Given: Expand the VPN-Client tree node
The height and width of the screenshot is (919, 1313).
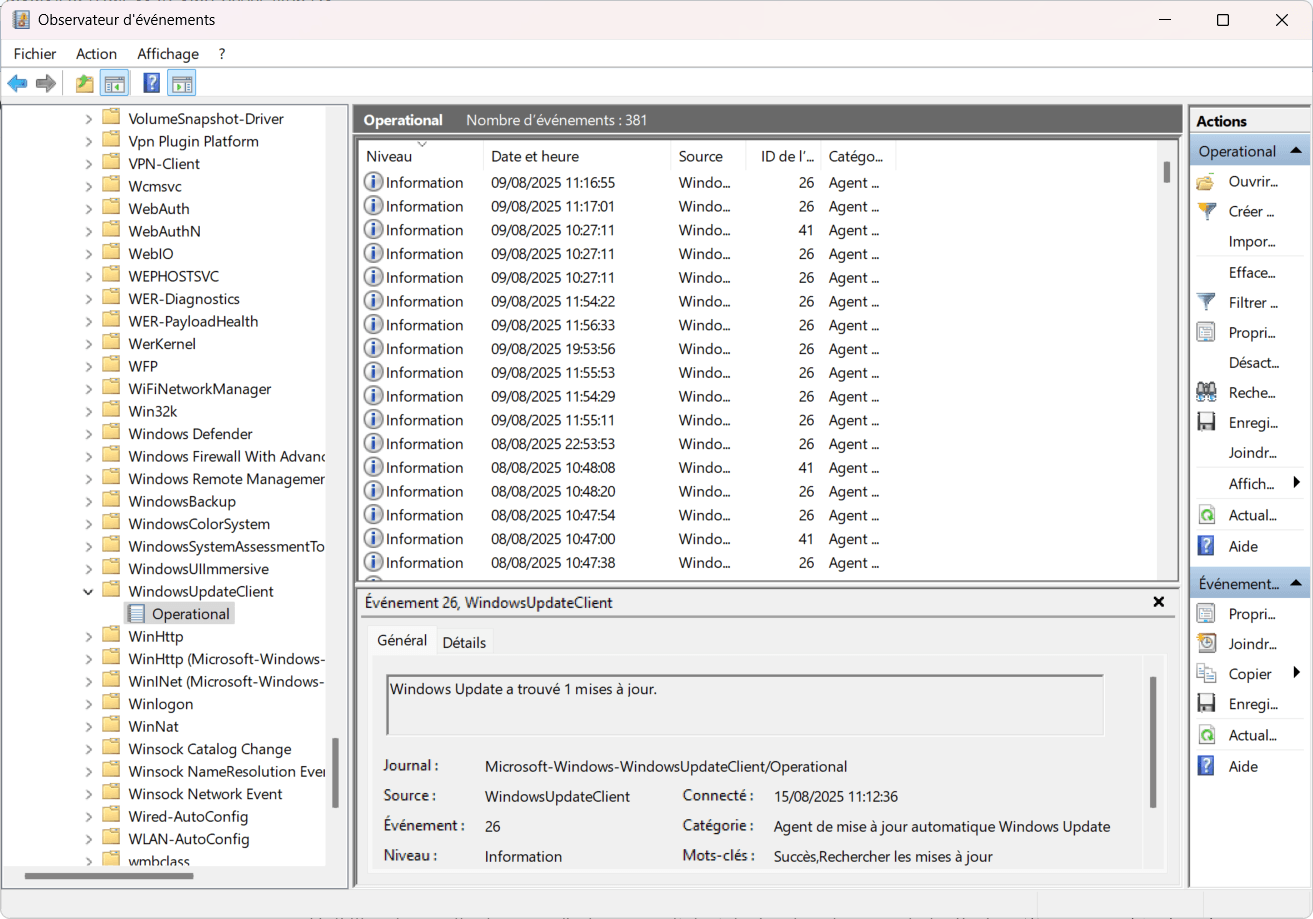Looking at the screenshot, I should pos(88,164).
